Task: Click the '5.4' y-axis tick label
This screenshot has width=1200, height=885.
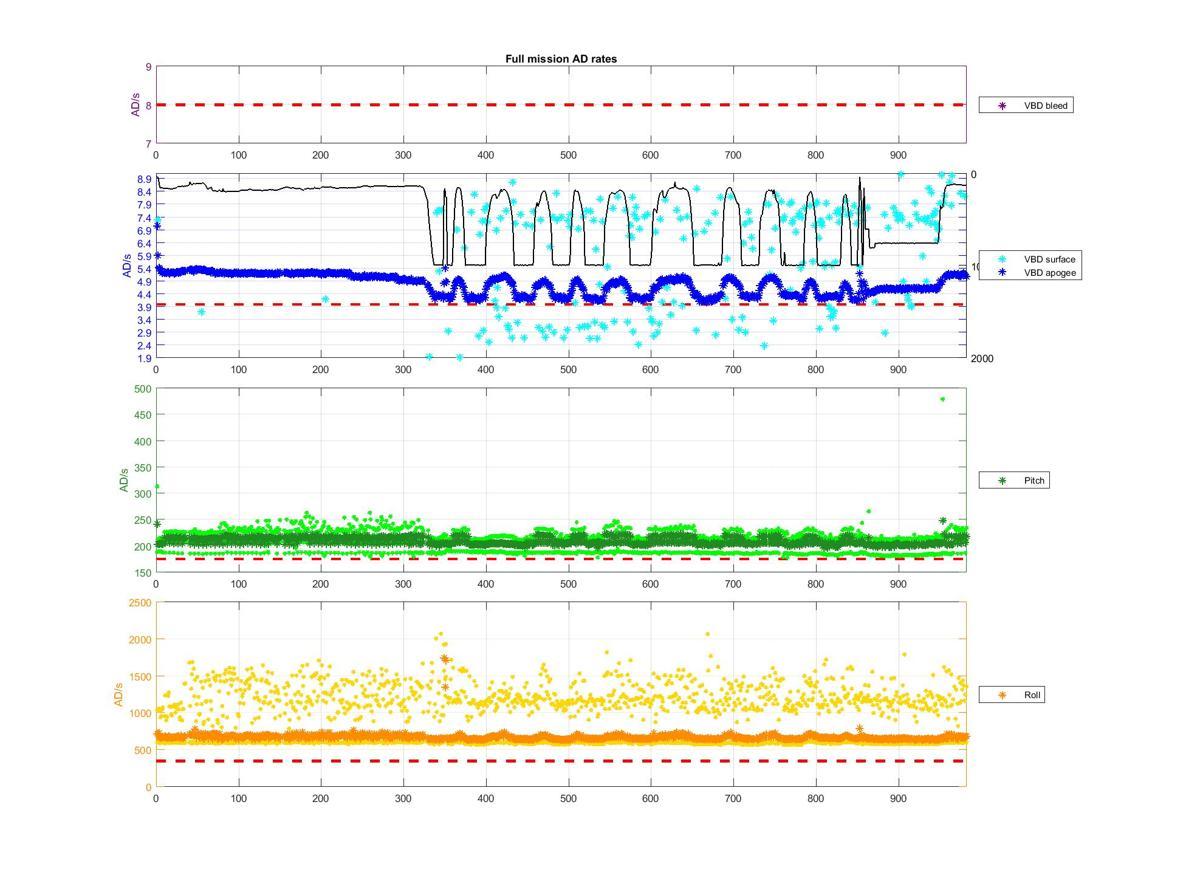Action: pos(144,269)
